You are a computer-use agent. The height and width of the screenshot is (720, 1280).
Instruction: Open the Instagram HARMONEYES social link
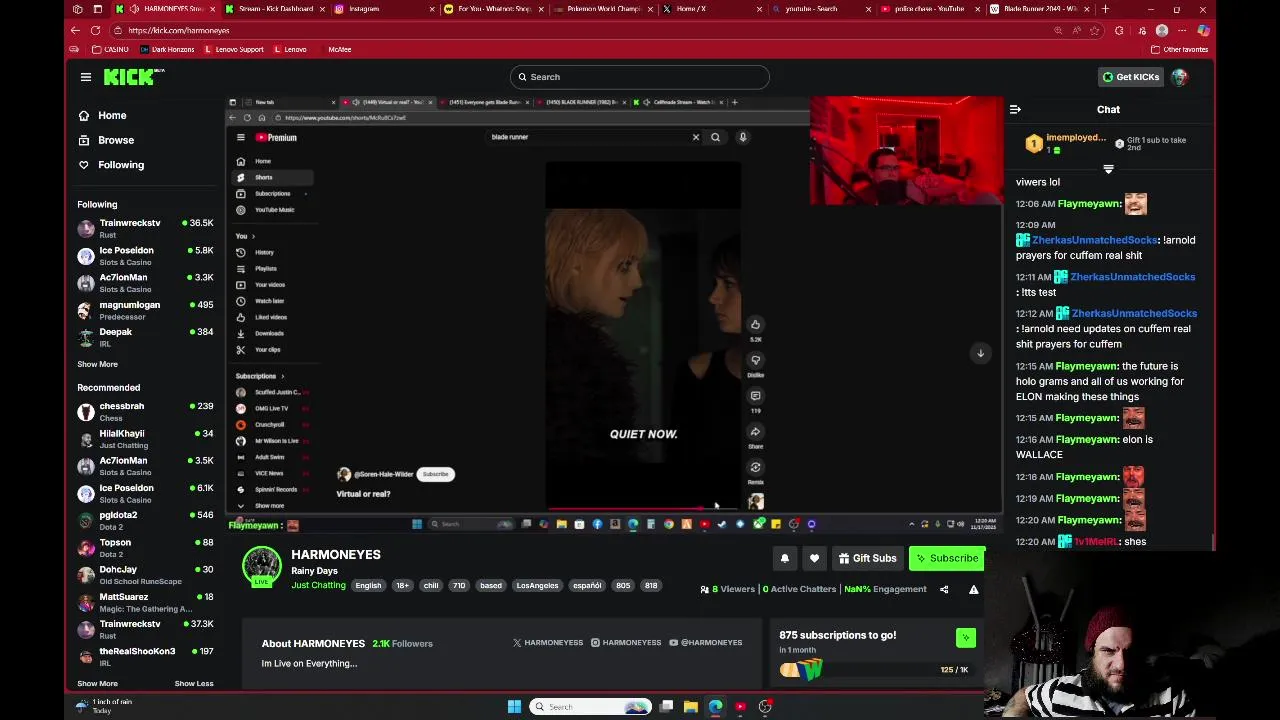tap(626, 643)
